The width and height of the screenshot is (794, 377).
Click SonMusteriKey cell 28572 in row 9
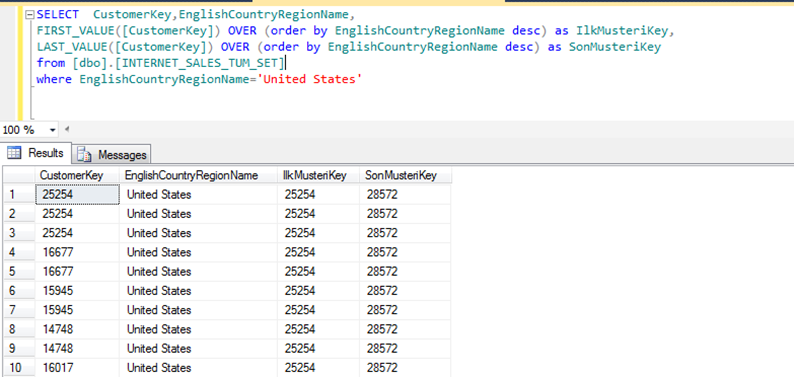(405, 349)
